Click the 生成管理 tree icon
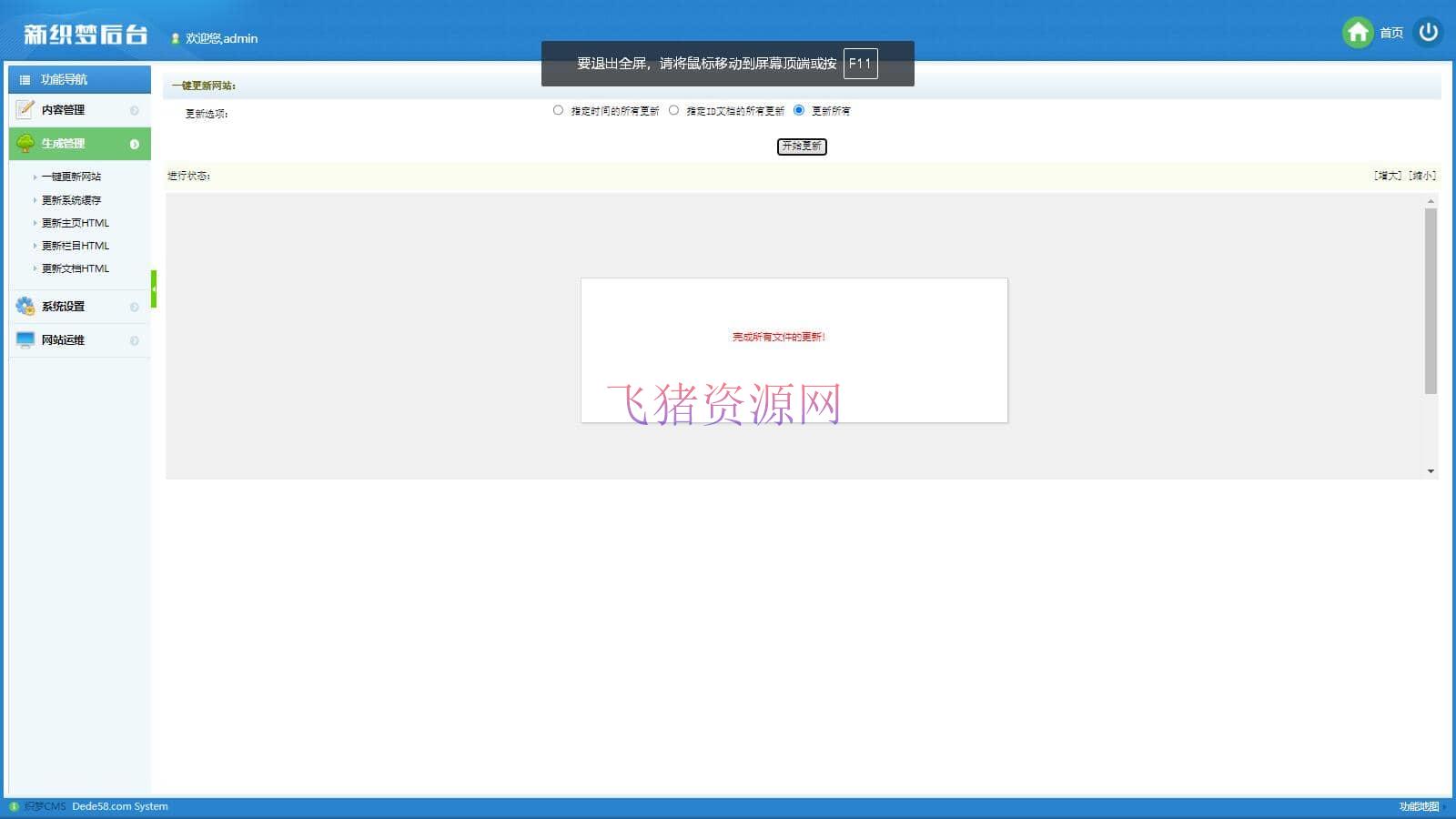Screen dimensions: 1456x819 click(x=25, y=144)
